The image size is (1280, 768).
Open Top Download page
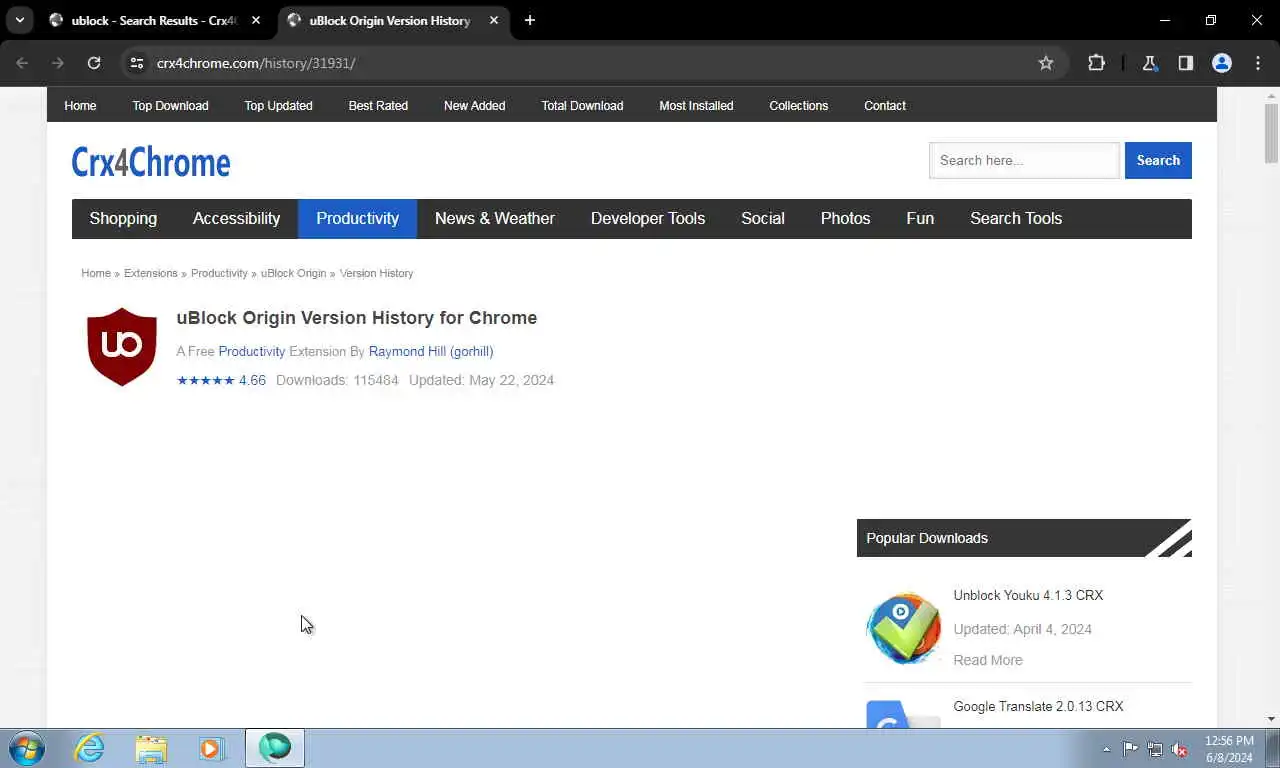click(x=171, y=105)
